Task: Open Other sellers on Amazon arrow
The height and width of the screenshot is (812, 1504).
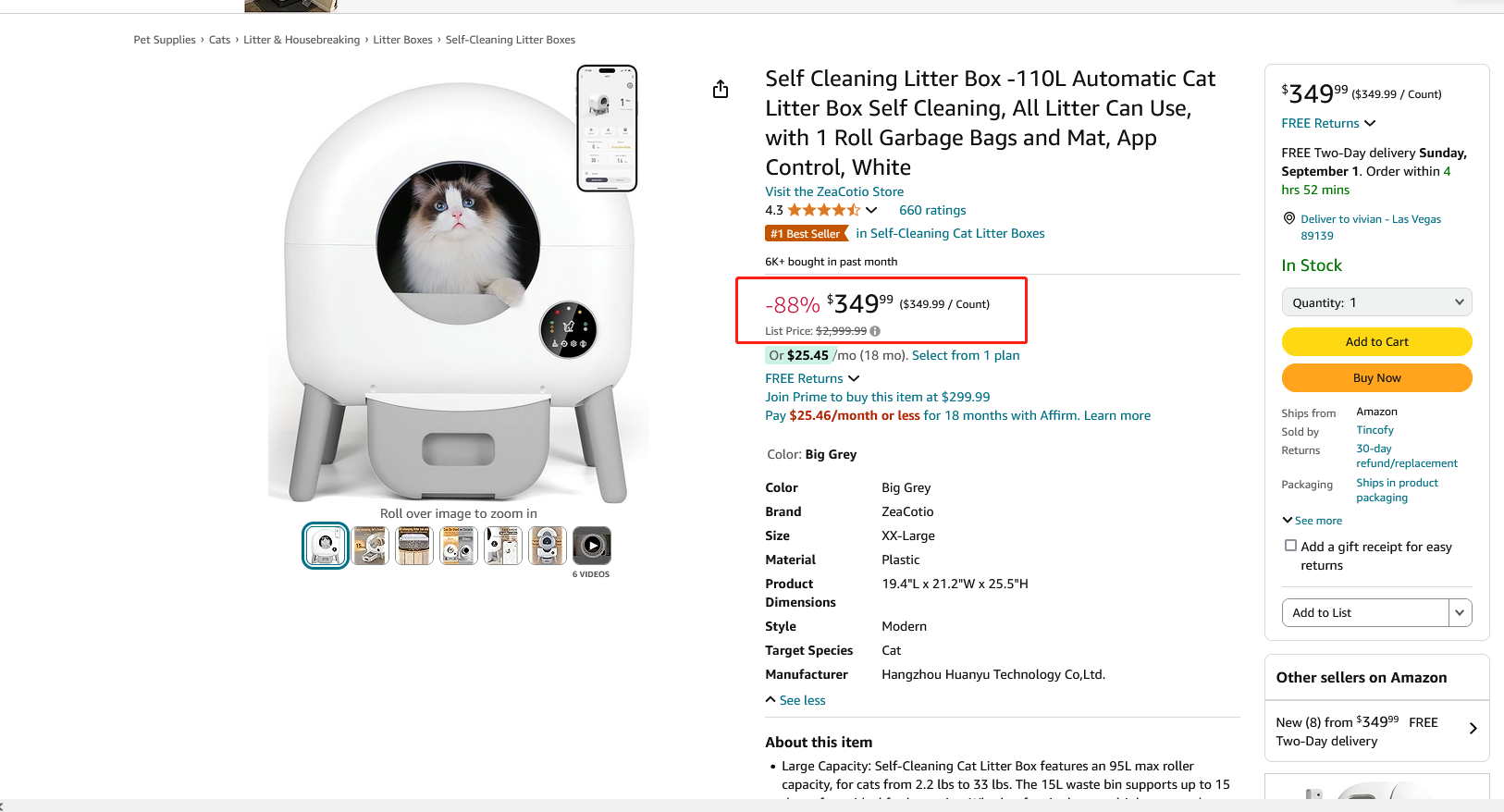Action: pos(1473,729)
